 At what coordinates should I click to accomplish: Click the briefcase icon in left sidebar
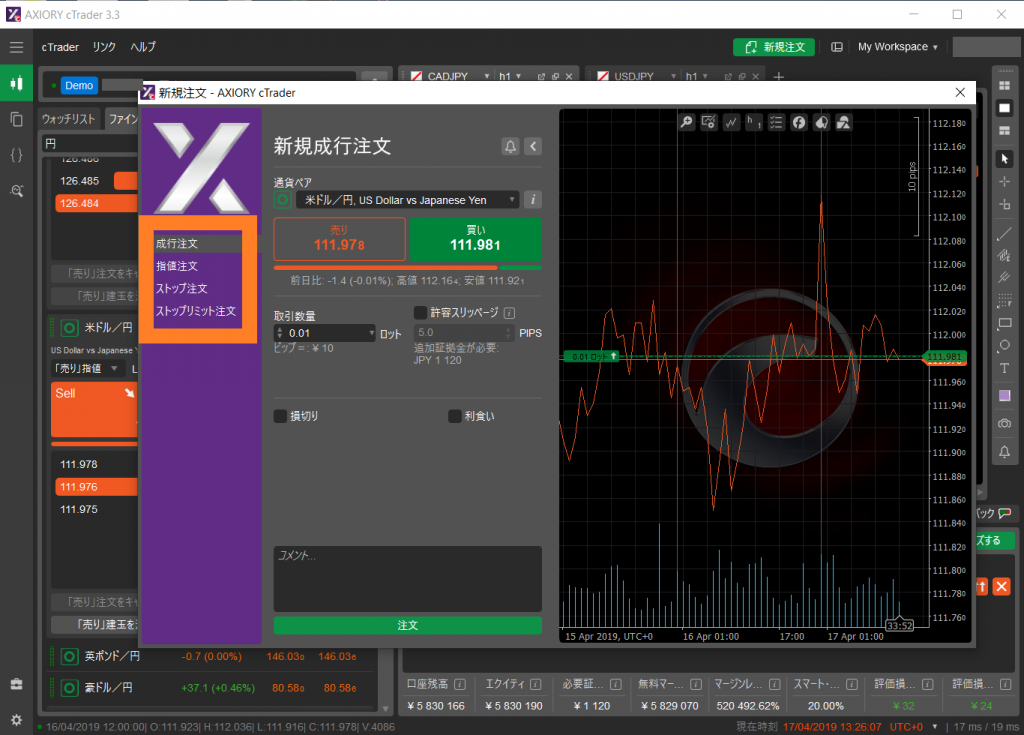[x=16, y=684]
